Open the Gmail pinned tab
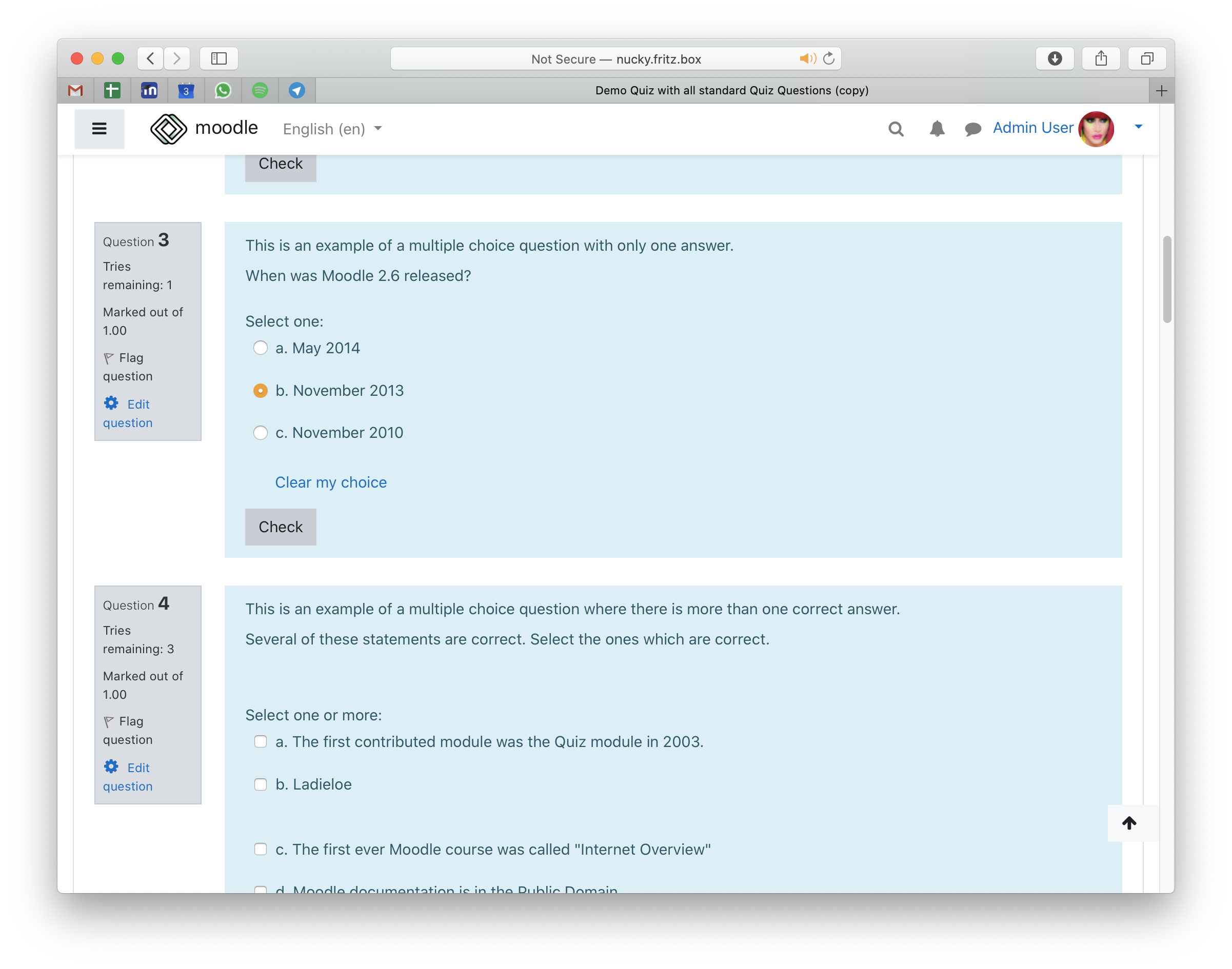 75,90
